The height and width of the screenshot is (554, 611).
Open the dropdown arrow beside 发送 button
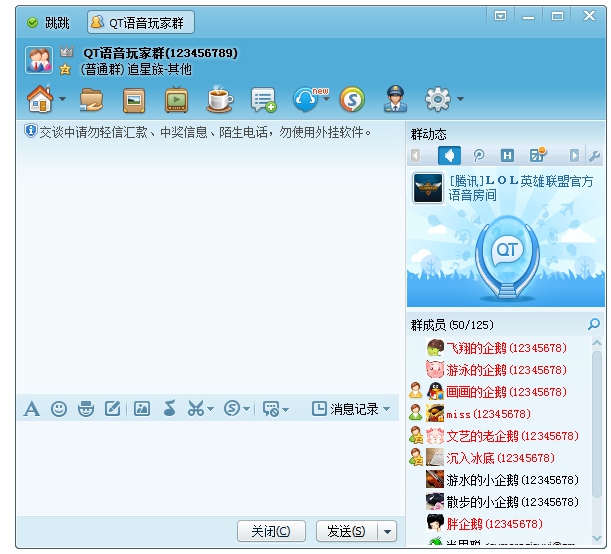point(388,531)
